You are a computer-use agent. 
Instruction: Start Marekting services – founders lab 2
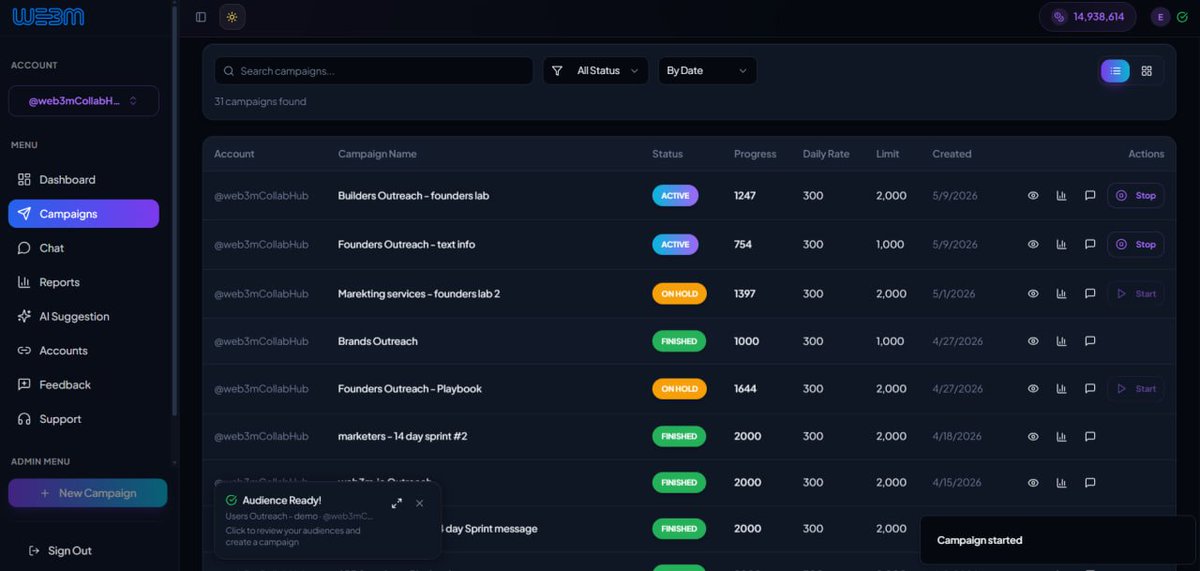point(1136,294)
